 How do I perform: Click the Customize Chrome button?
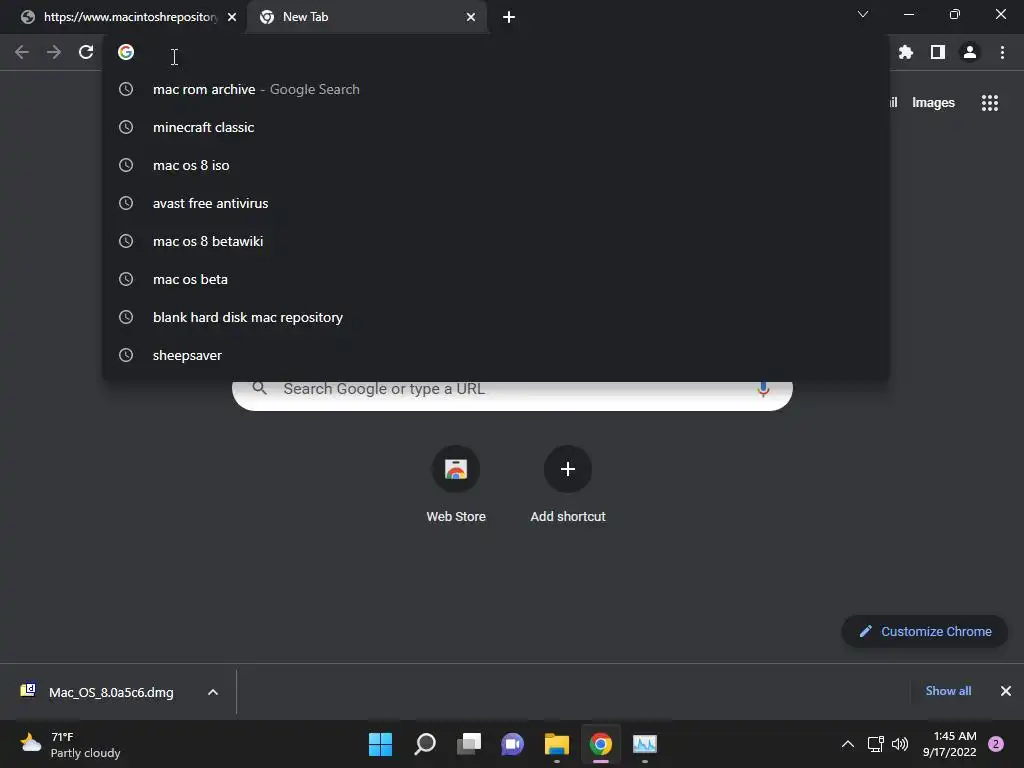click(x=925, y=632)
